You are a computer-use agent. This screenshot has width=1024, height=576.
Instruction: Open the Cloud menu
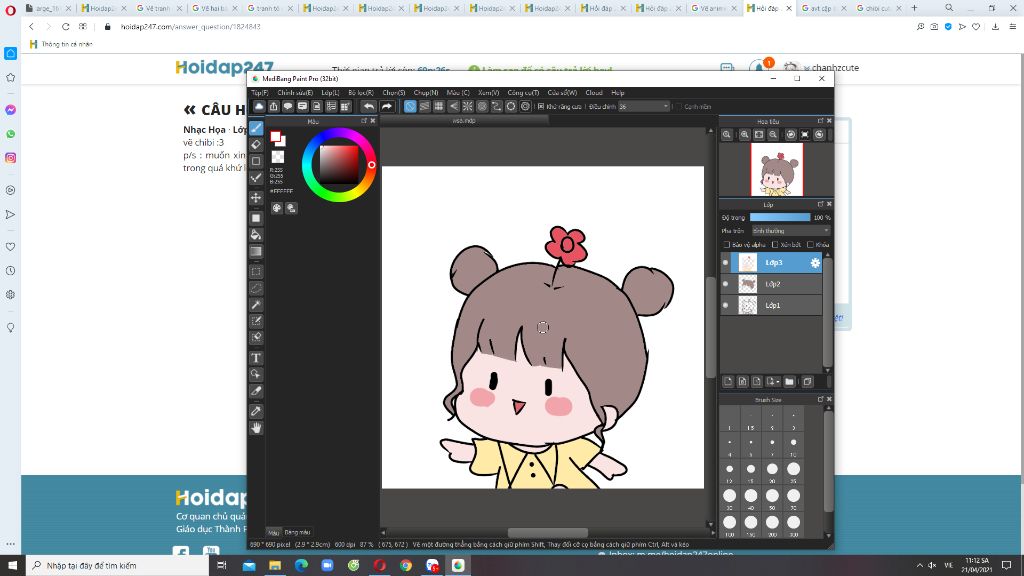(594, 93)
